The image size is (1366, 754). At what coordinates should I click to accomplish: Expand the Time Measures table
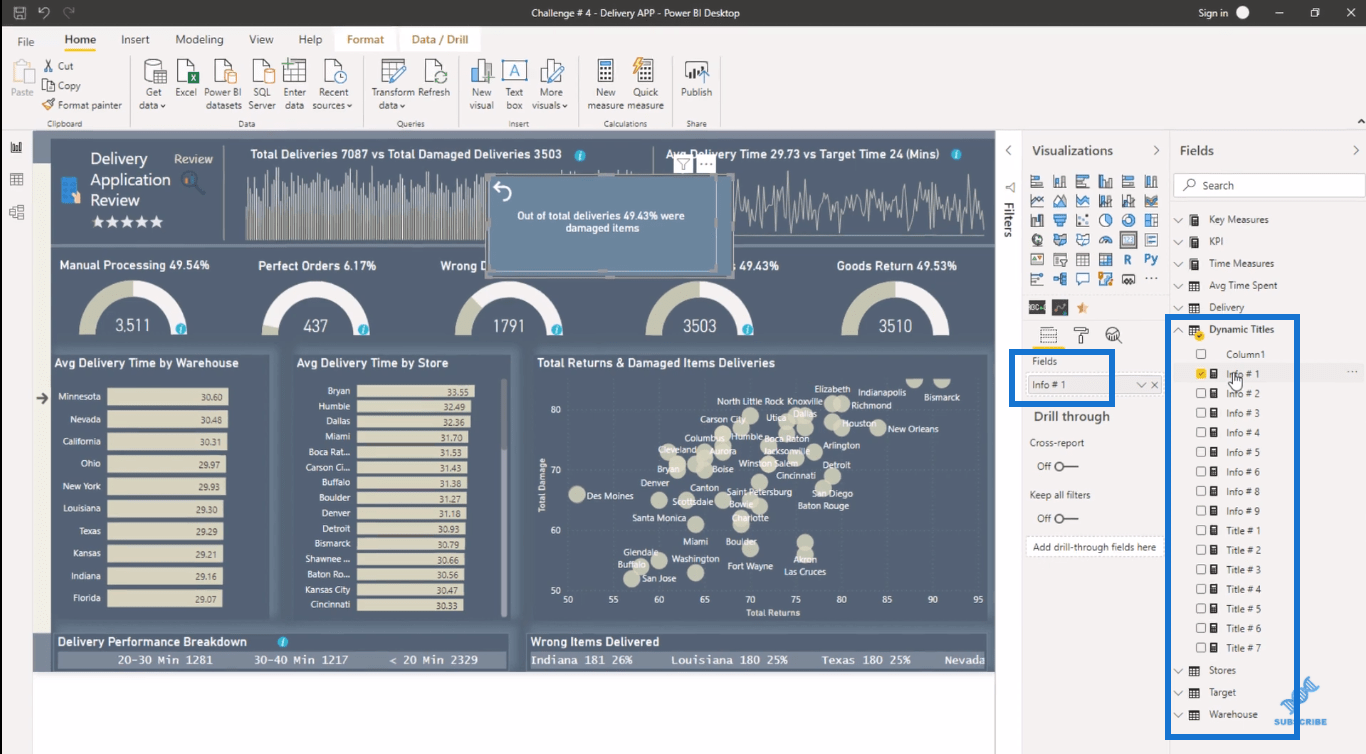pos(1178,263)
